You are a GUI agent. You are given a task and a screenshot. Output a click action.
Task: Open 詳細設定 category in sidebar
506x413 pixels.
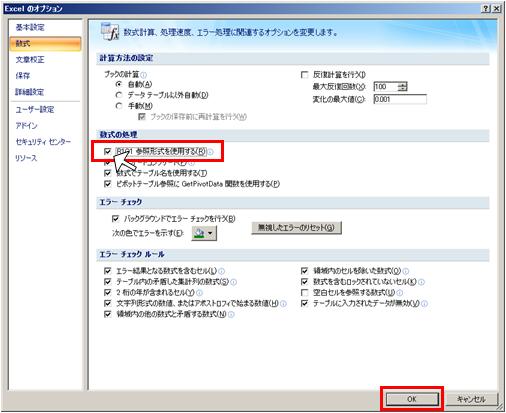(30, 92)
